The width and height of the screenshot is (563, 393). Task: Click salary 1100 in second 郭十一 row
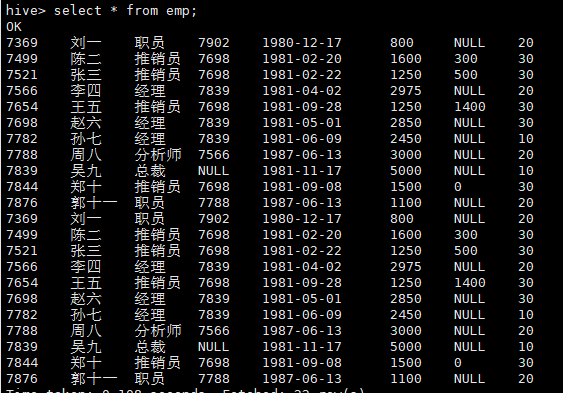pyautogui.click(x=406, y=379)
